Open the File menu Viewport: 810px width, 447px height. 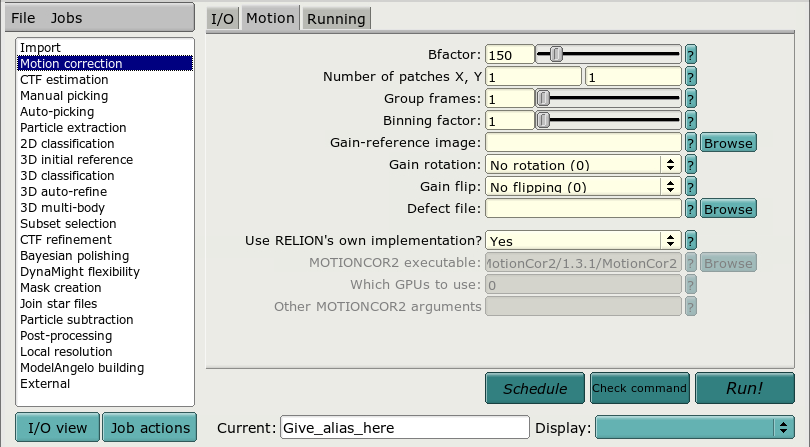[x=23, y=18]
